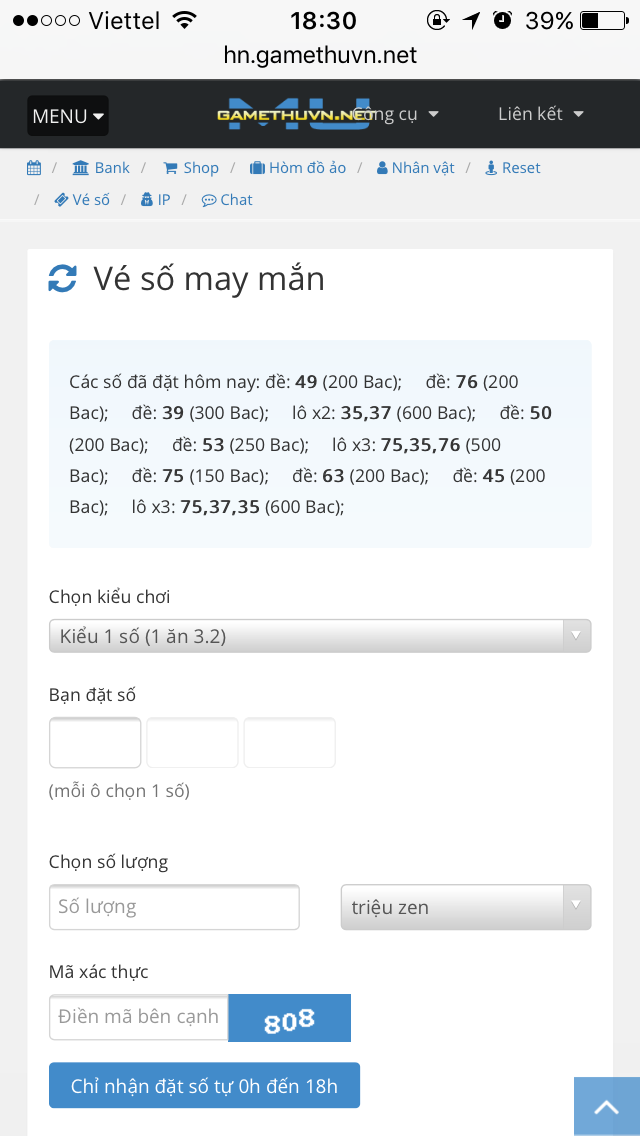The height and width of the screenshot is (1136, 640).
Task: Click the Số lượng quantity field
Action: 174,907
